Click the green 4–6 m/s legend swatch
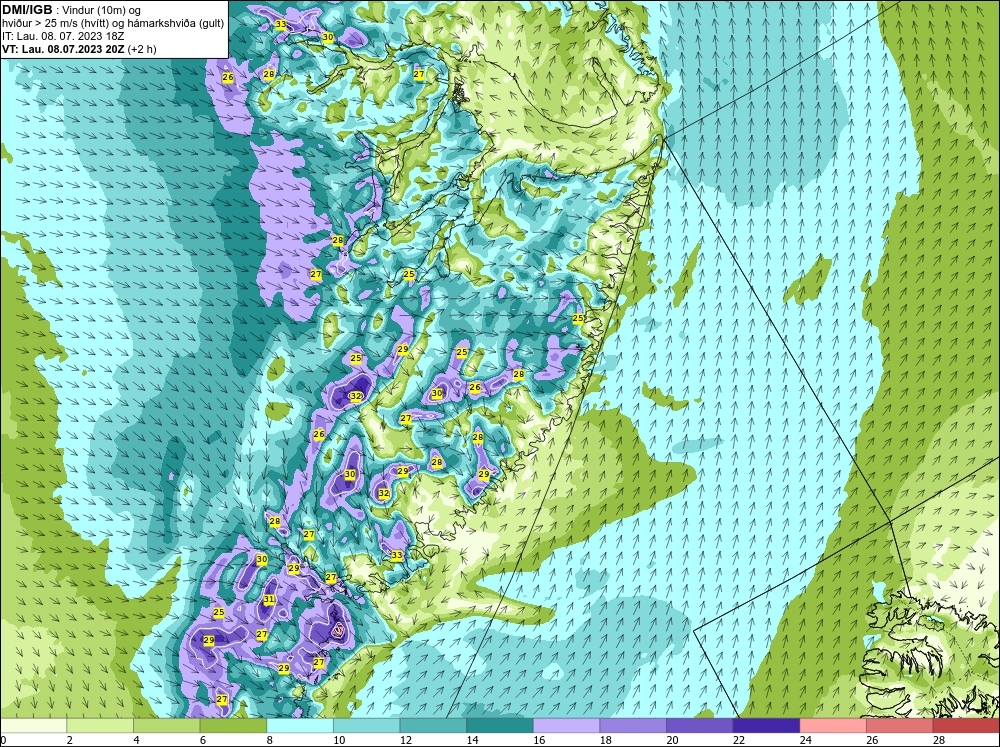Viewport: 1000px width, 747px height. 166,725
